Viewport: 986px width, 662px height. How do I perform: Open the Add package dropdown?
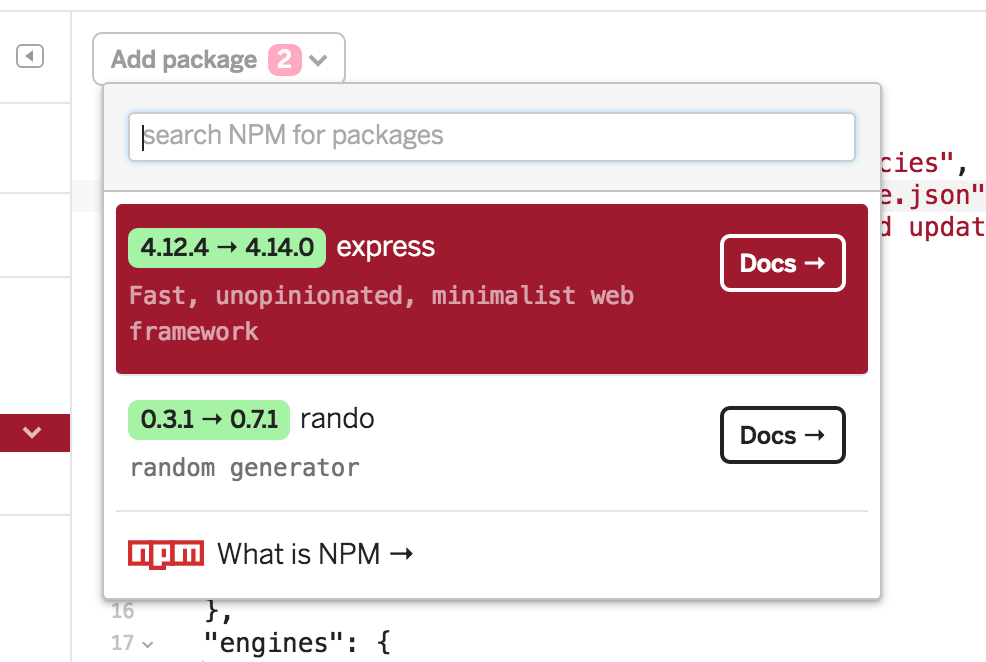219,59
